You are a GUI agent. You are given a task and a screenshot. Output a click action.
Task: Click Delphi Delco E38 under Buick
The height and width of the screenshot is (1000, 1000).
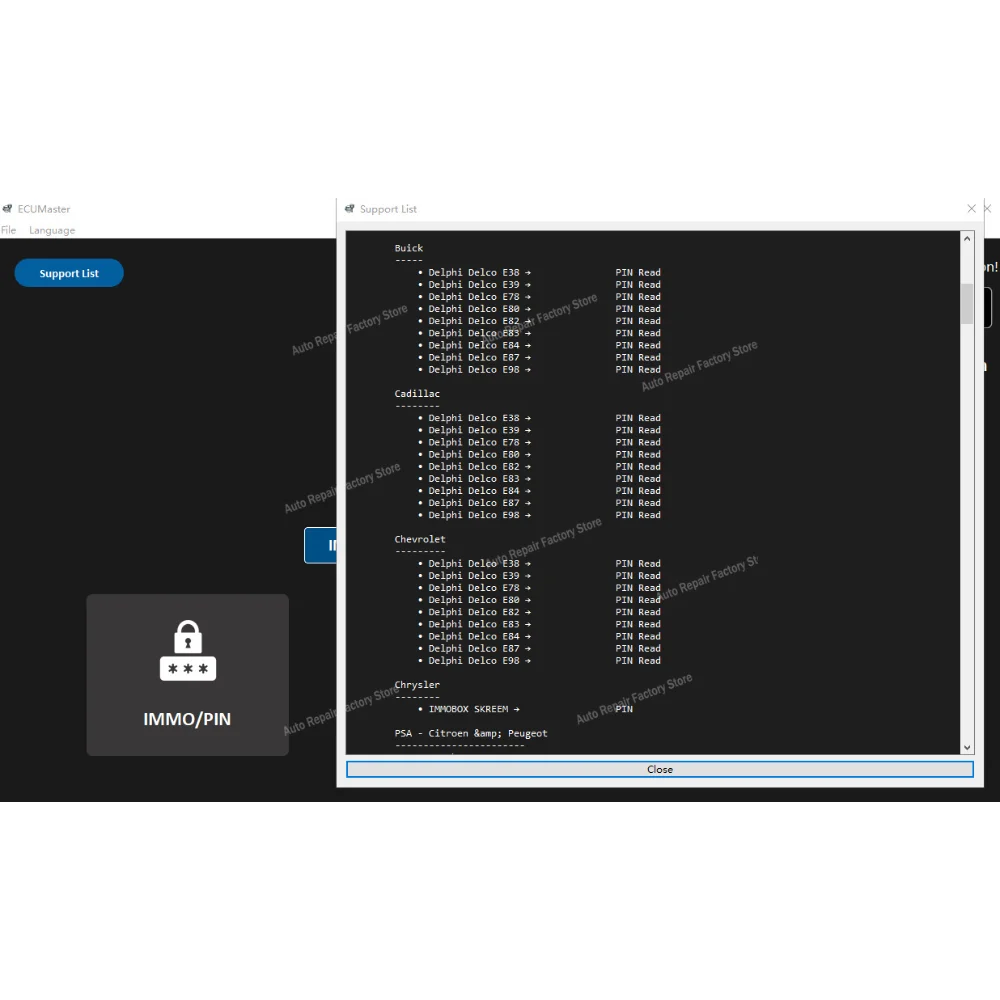474,272
